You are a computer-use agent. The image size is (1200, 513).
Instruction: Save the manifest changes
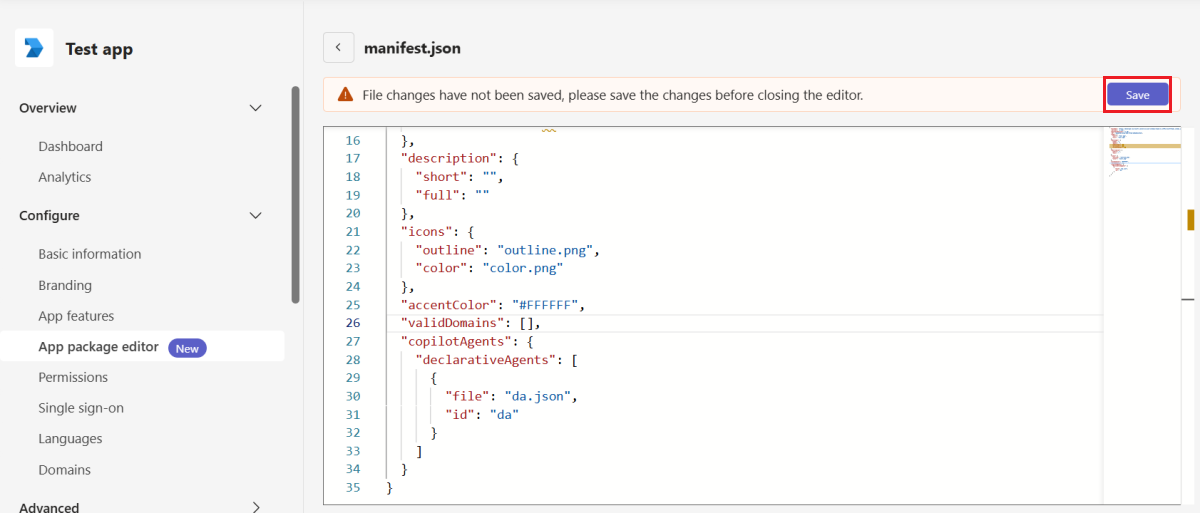[x=1137, y=95]
